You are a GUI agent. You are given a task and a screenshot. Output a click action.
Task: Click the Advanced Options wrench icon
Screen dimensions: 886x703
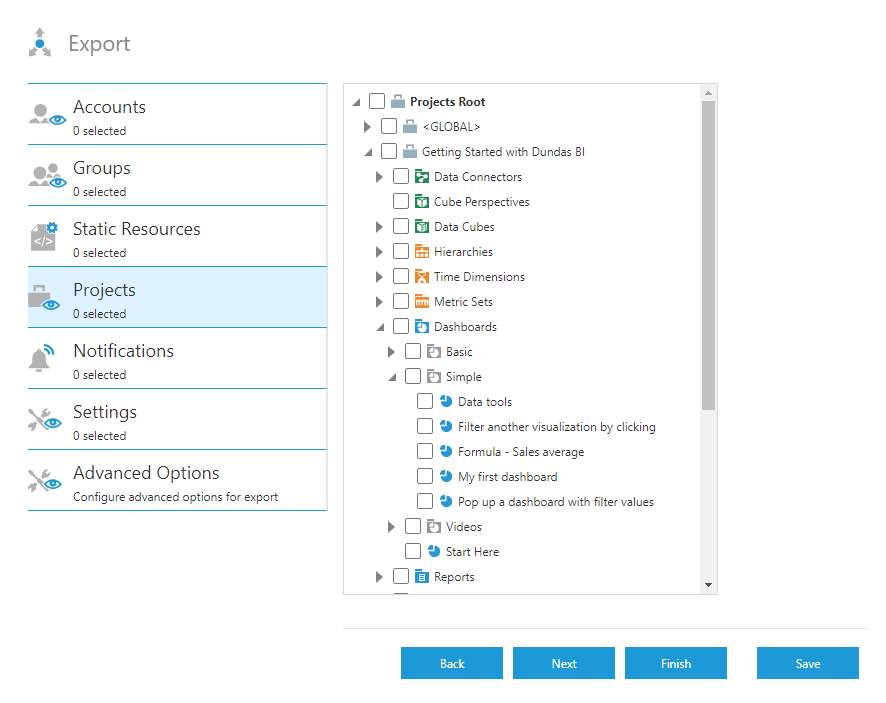(45, 480)
